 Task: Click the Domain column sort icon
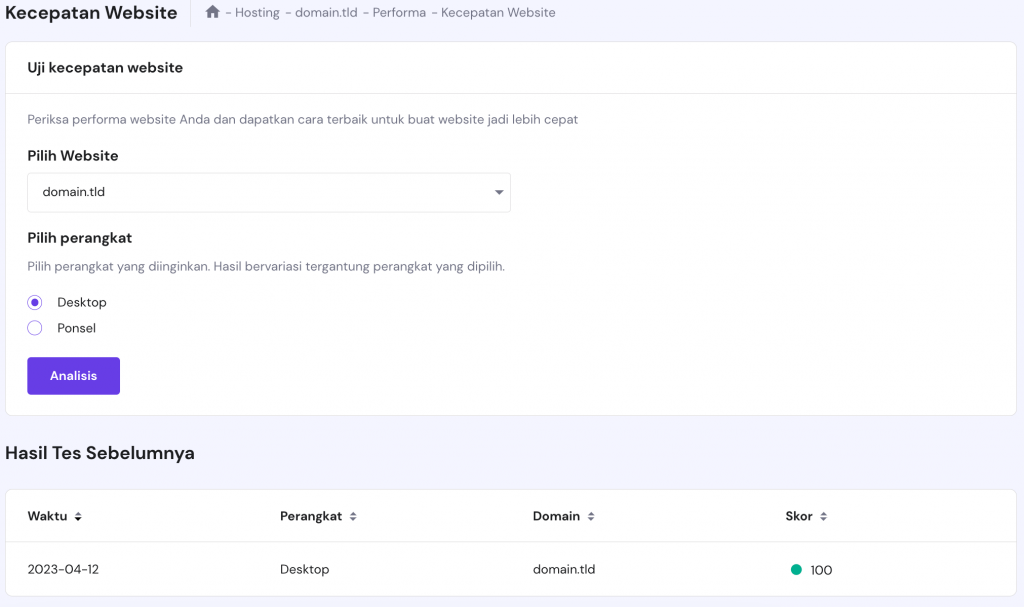(591, 517)
